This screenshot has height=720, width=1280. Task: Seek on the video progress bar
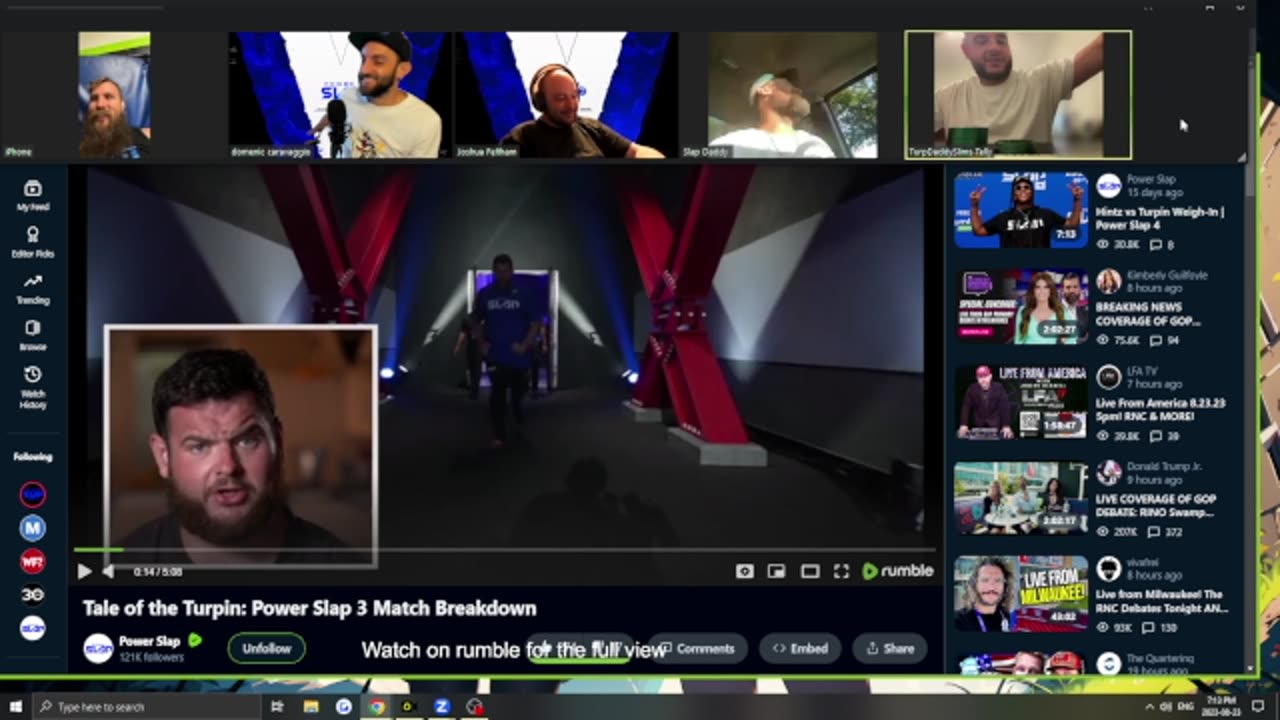[505, 550]
